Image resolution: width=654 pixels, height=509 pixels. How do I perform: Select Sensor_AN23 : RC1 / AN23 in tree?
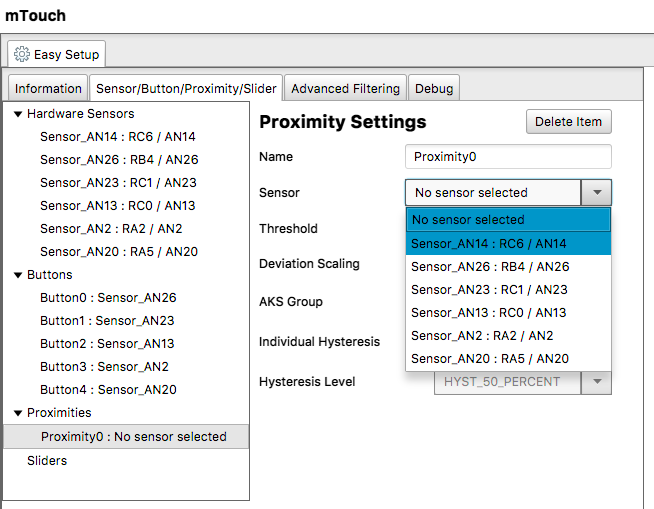pos(118,183)
